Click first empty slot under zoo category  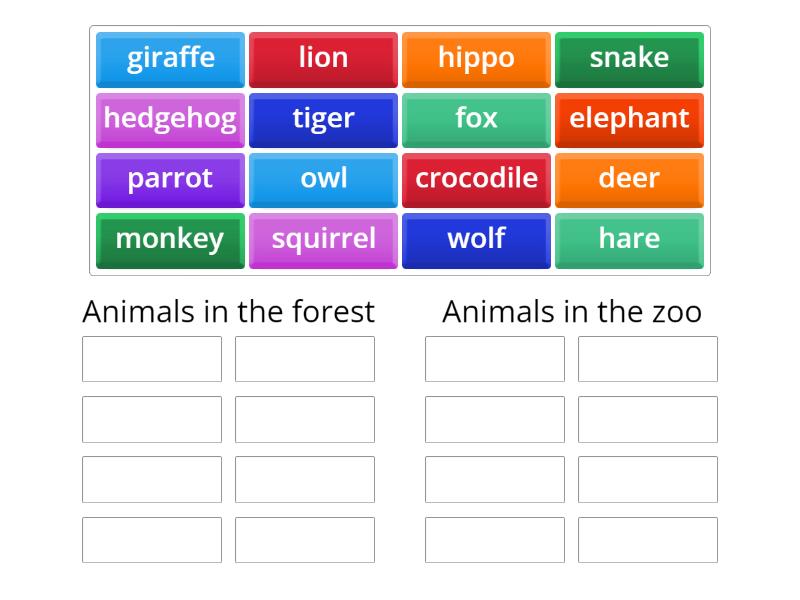(x=495, y=359)
